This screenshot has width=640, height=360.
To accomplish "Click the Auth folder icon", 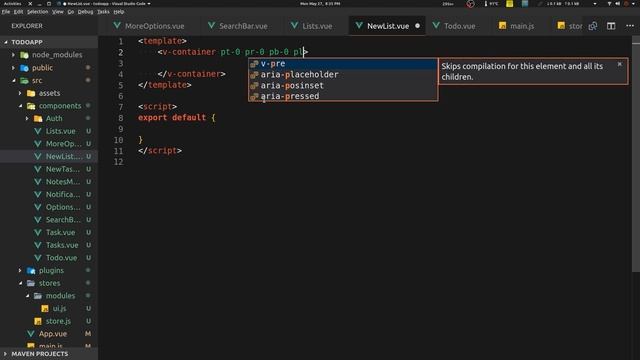I will click(x=38, y=118).
